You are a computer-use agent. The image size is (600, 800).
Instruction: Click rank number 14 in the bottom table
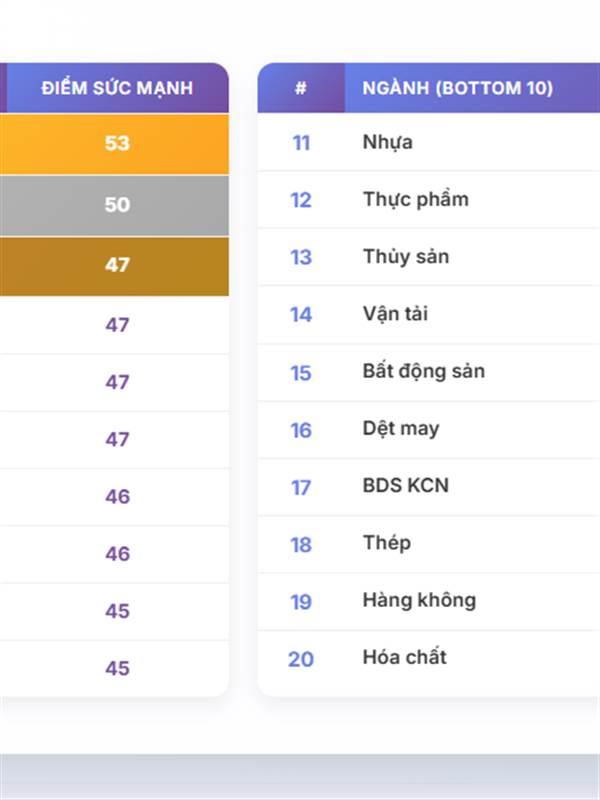(x=301, y=315)
